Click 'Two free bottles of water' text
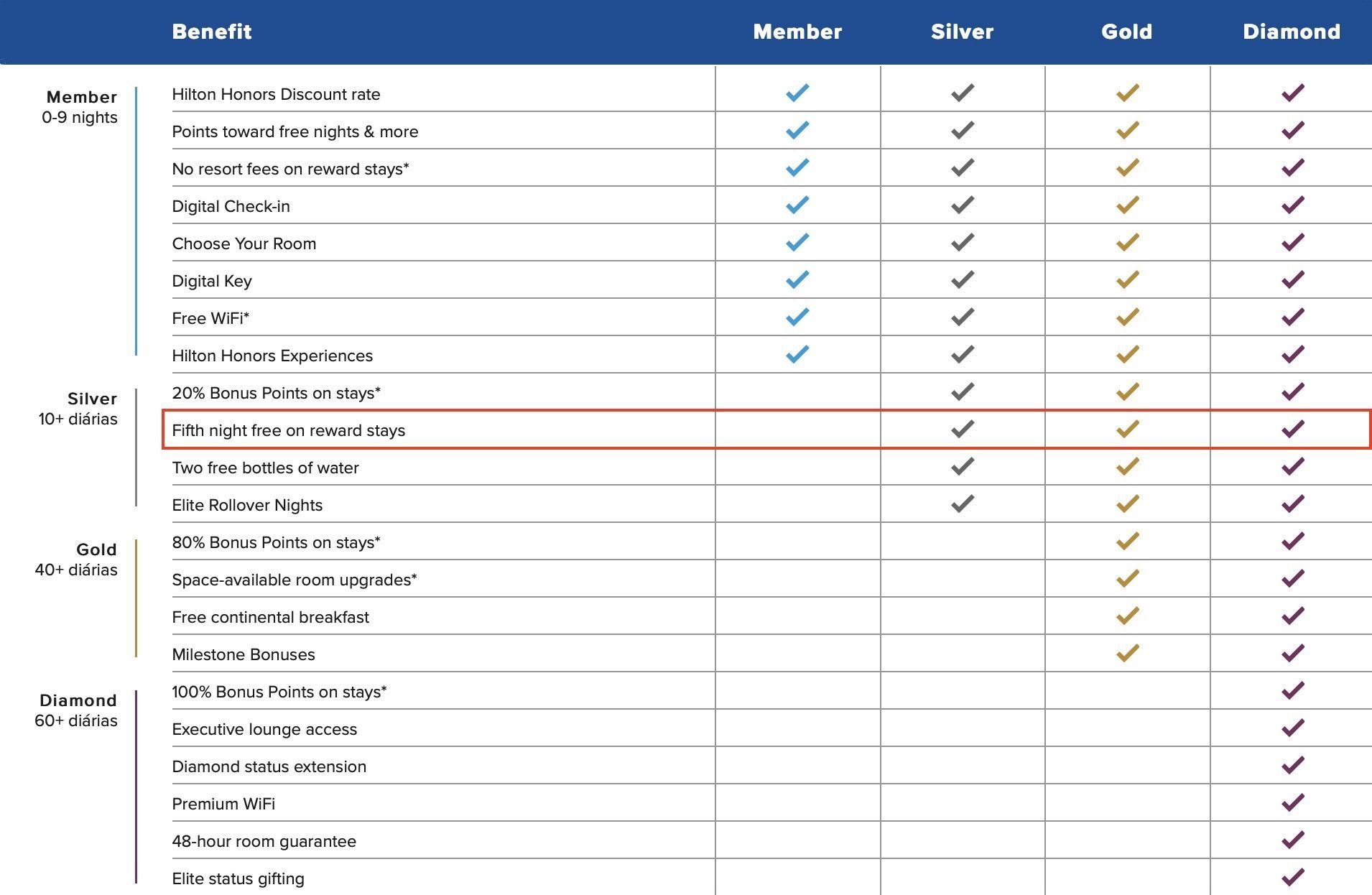The height and width of the screenshot is (895, 1372). pos(266,468)
